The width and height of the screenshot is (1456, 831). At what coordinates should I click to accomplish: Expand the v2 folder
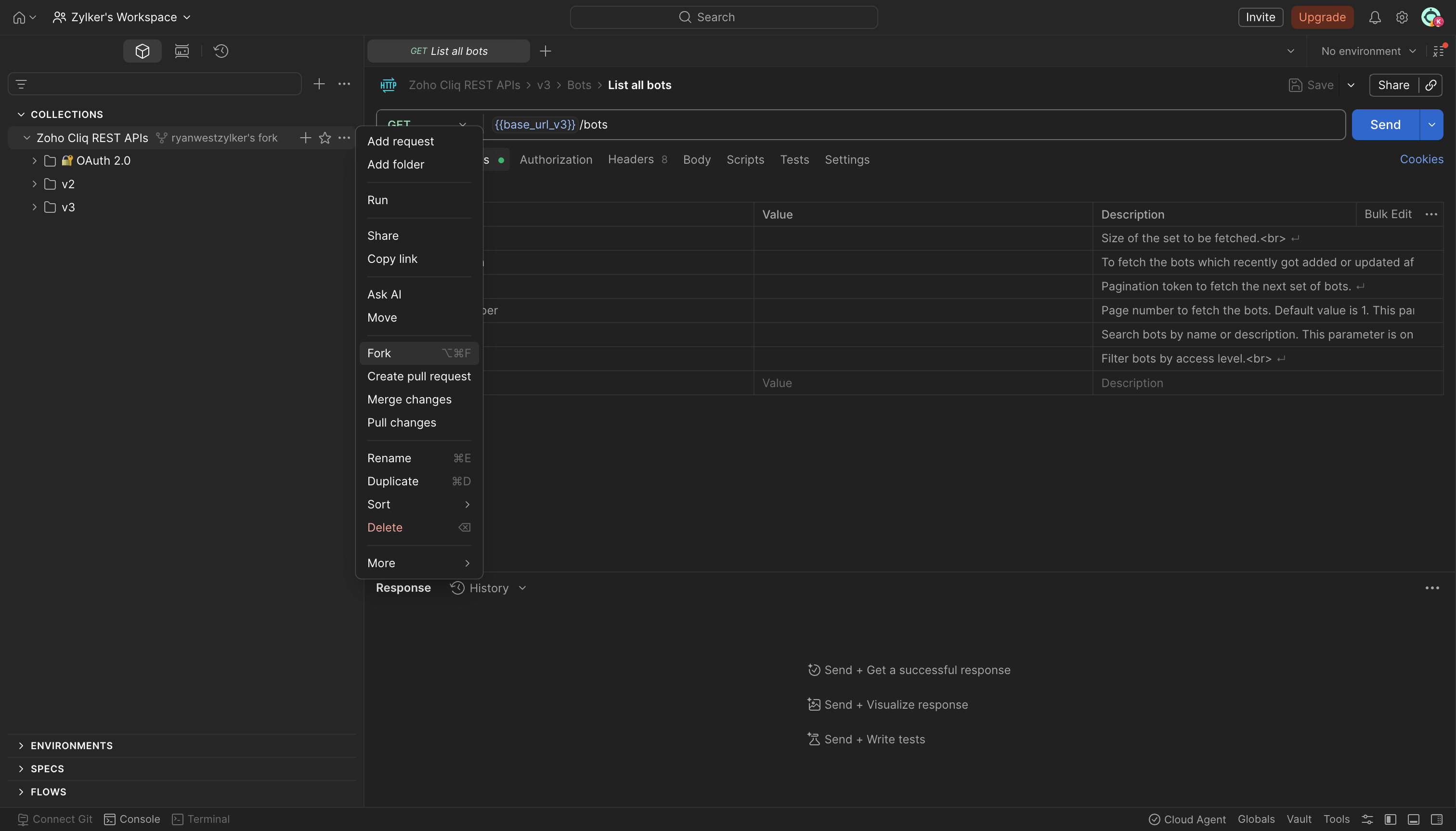[x=34, y=184]
